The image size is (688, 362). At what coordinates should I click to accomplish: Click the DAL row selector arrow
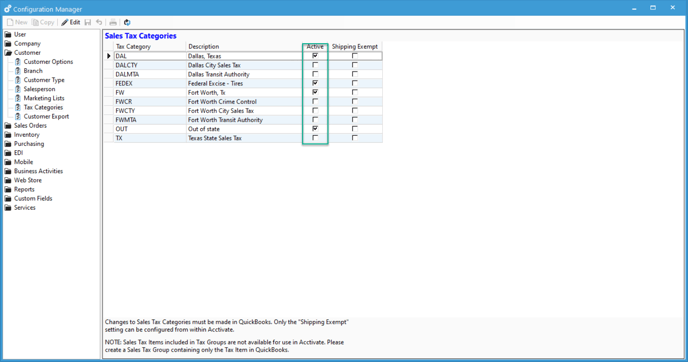[x=109, y=56]
